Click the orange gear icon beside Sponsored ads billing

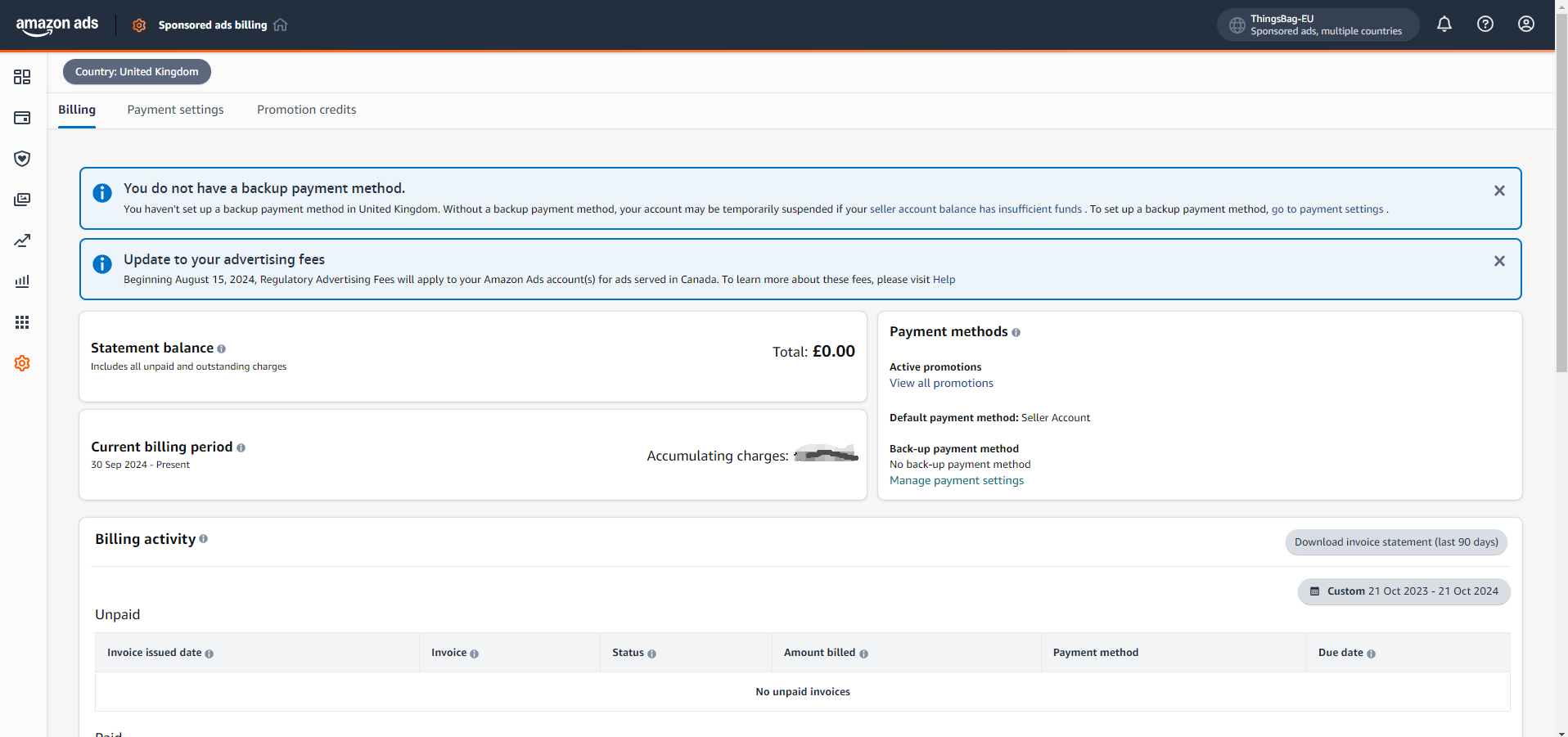pos(139,25)
